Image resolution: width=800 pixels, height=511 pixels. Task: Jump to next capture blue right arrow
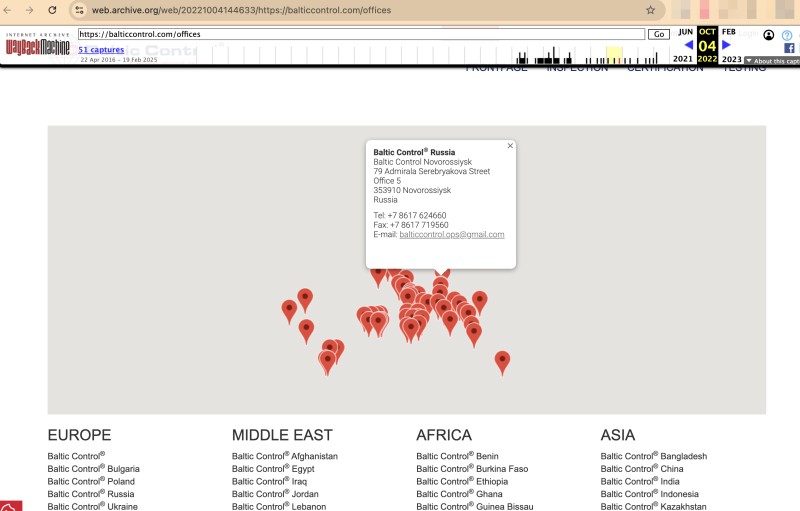726,45
